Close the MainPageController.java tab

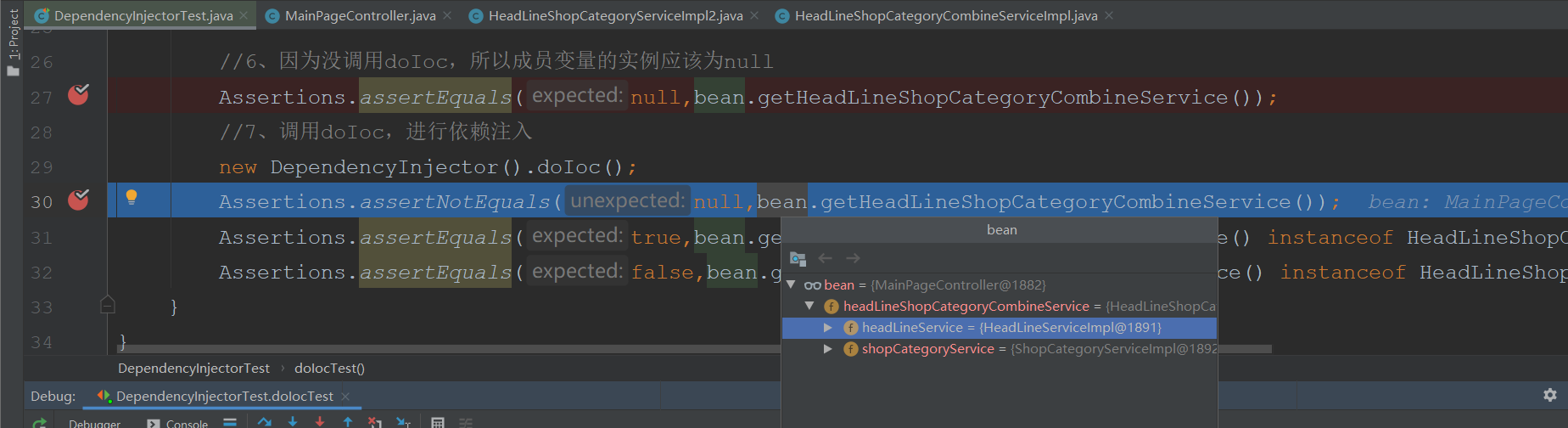tap(447, 15)
